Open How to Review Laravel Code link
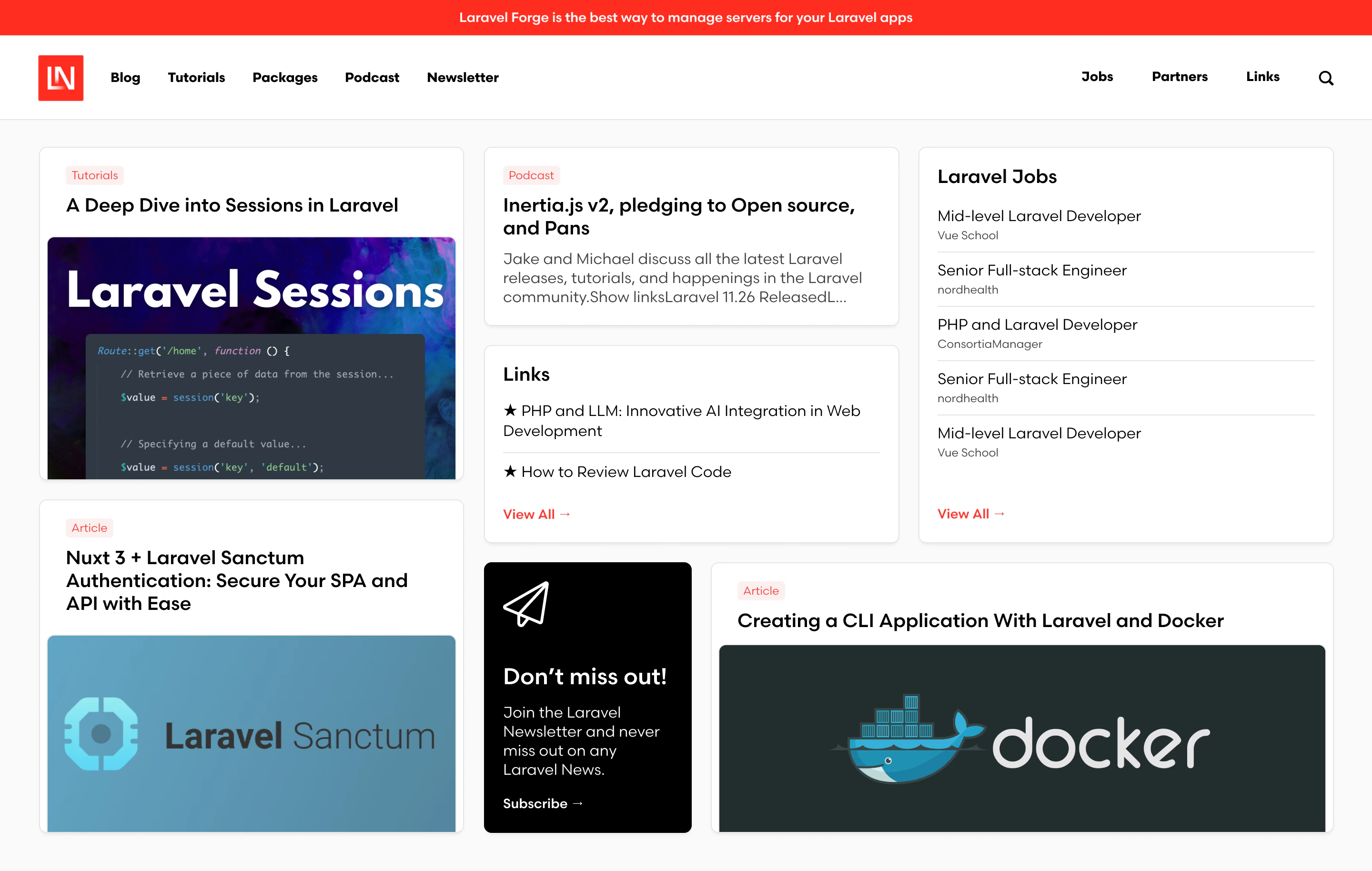The height and width of the screenshot is (871, 1372). click(x=617, y=472)
